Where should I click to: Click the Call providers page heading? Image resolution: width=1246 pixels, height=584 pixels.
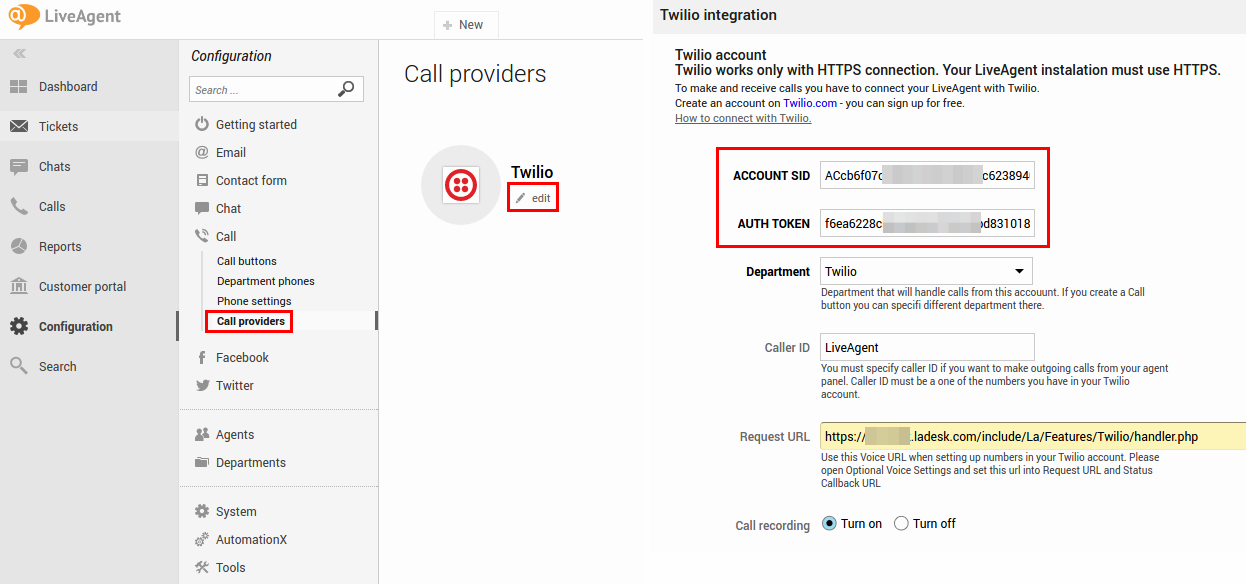[475, 74]
